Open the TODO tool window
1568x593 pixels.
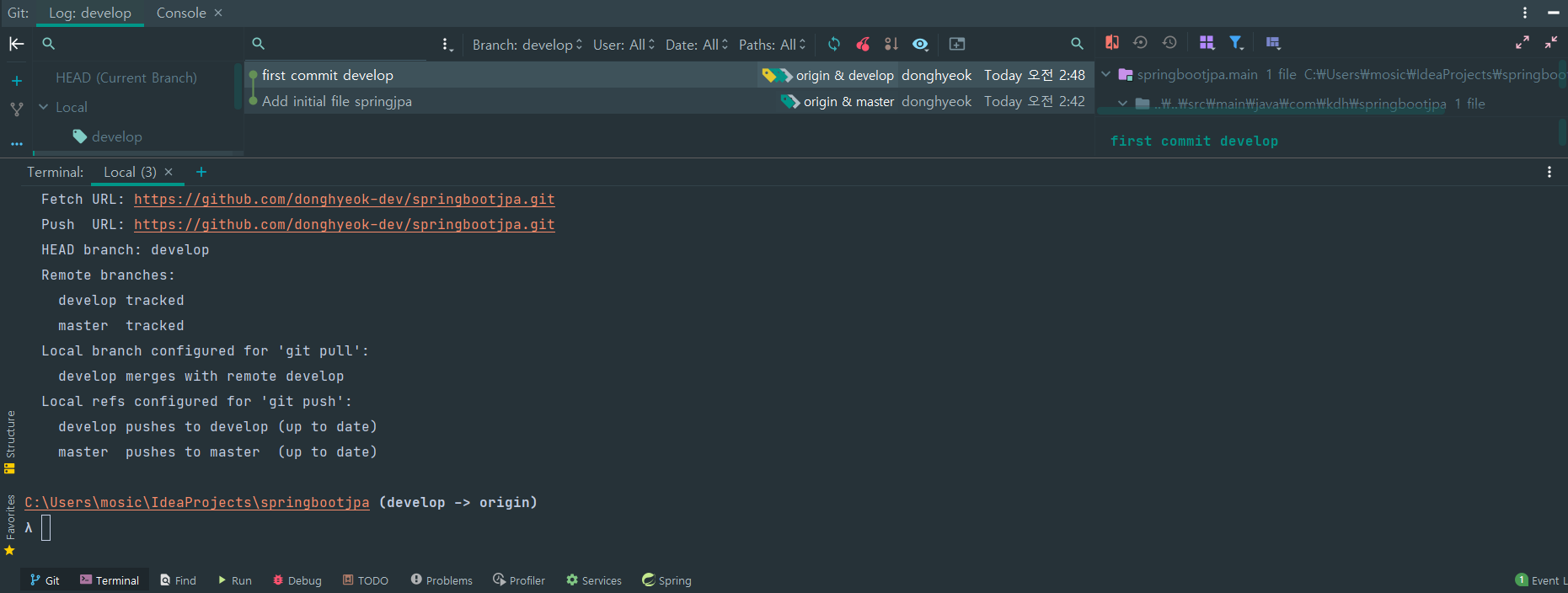click(365, 580)
